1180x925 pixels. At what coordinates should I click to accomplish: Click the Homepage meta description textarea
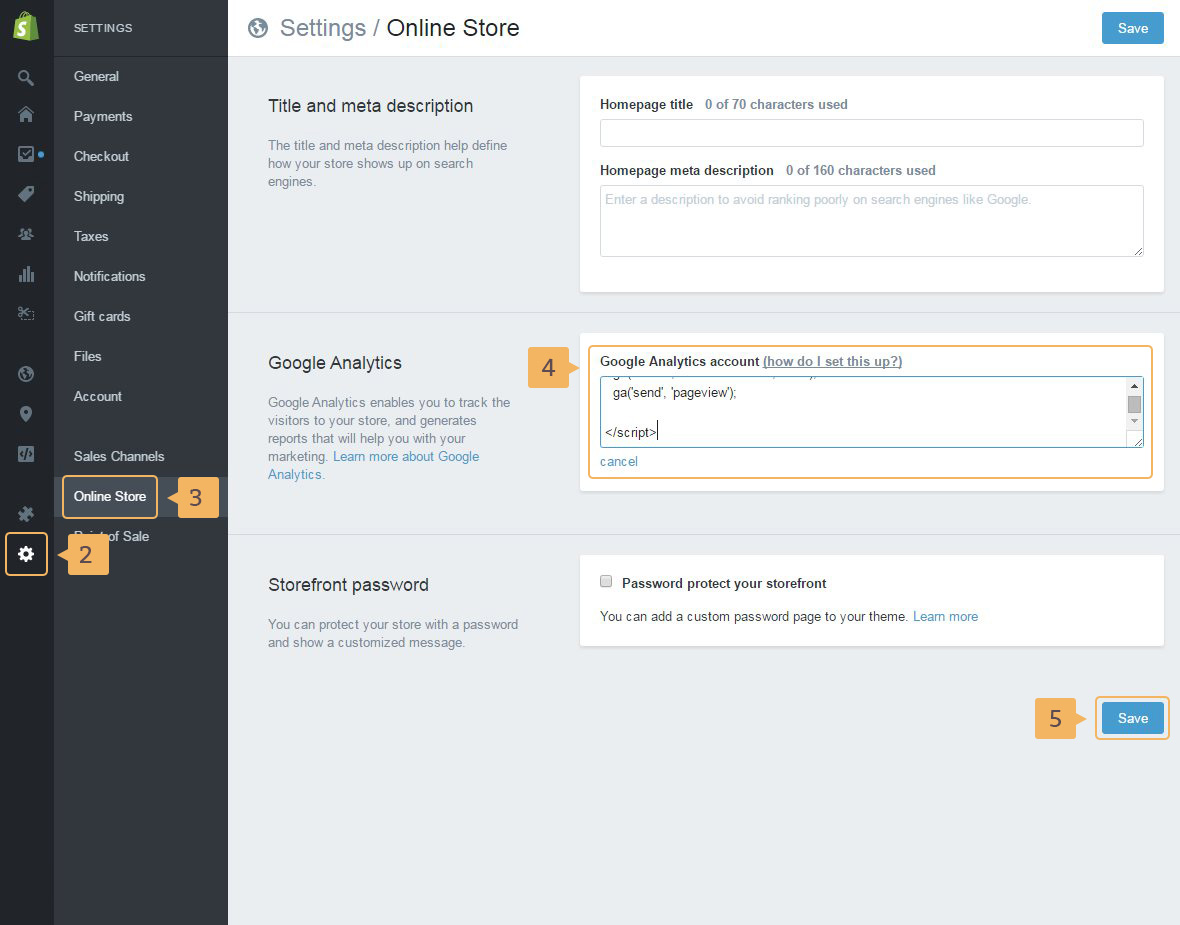(x=871, y=220)
